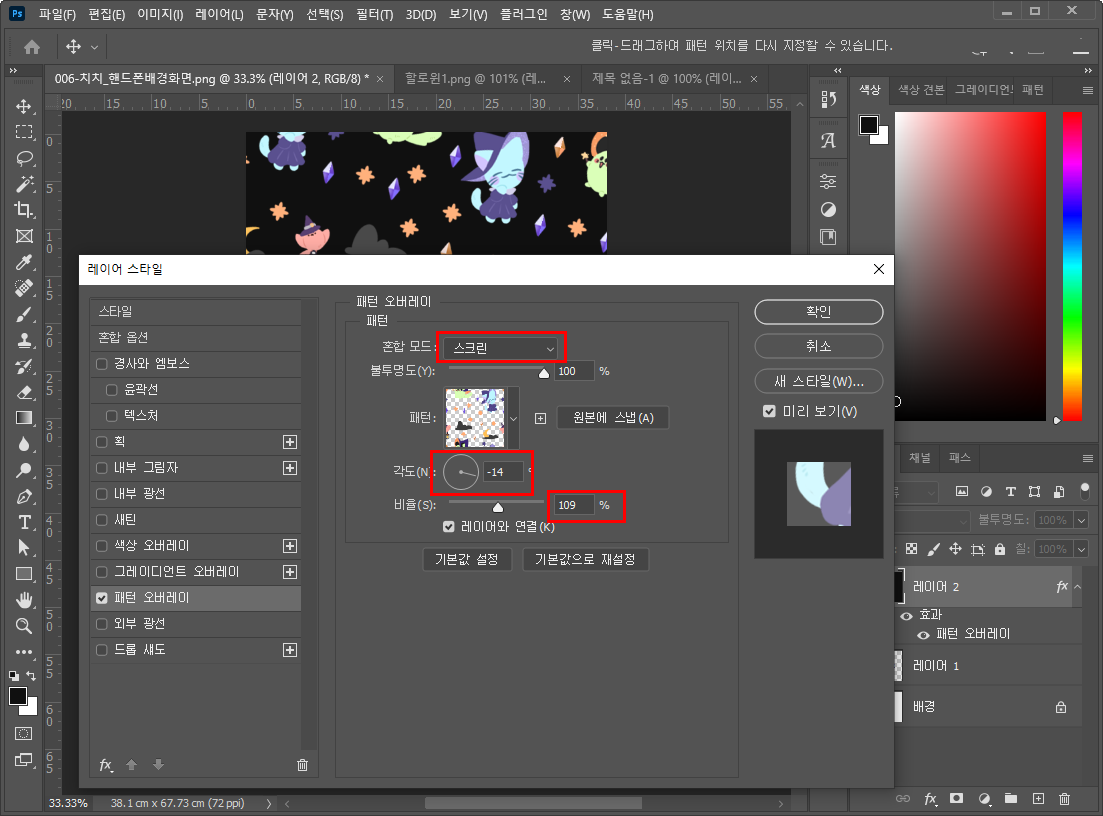The image size is (1103, 816).
Task: Click the 원본에 스냅(A) button
Action: coord(613,418)
